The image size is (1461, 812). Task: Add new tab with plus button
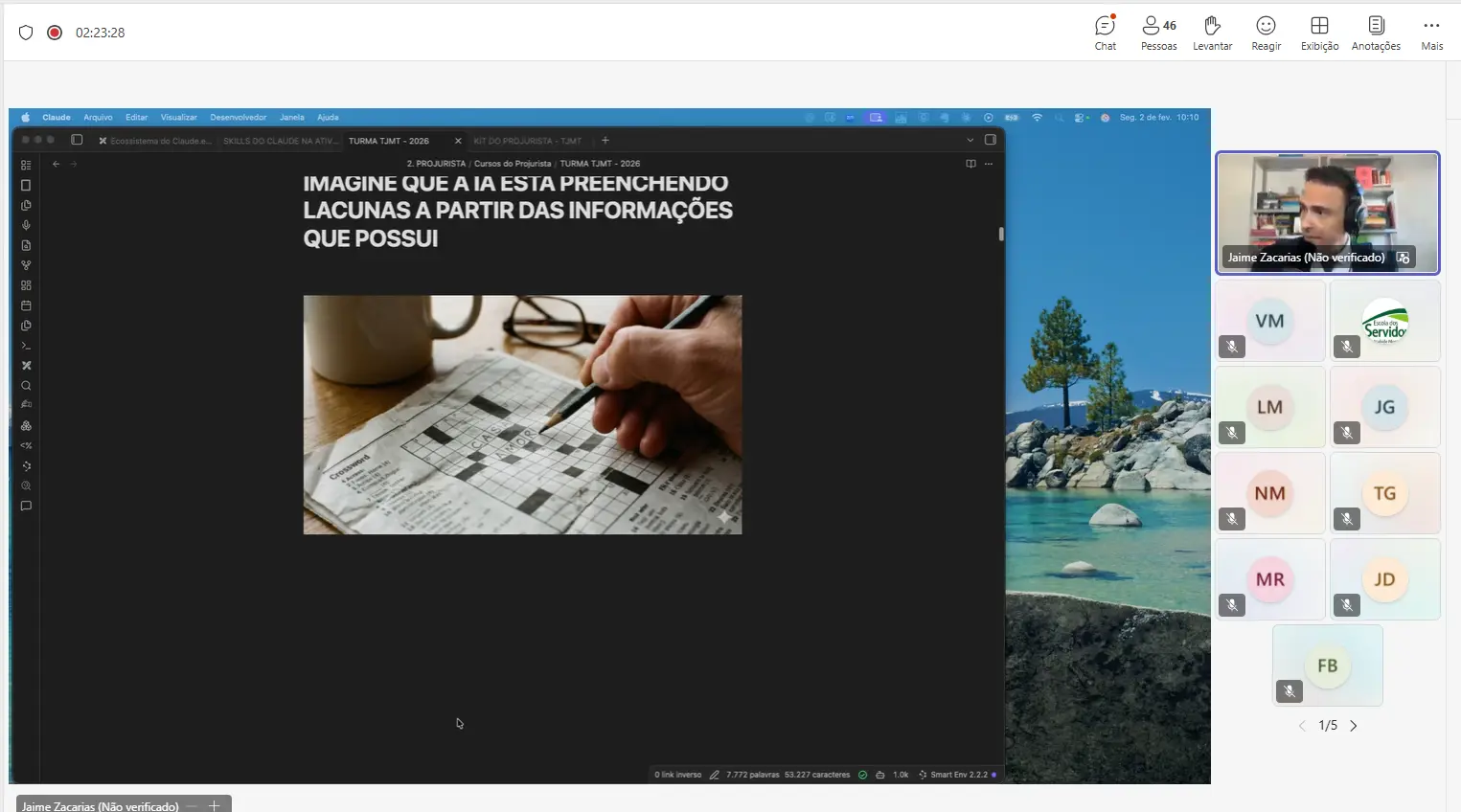pyautogui.click(x=605, y=141)
